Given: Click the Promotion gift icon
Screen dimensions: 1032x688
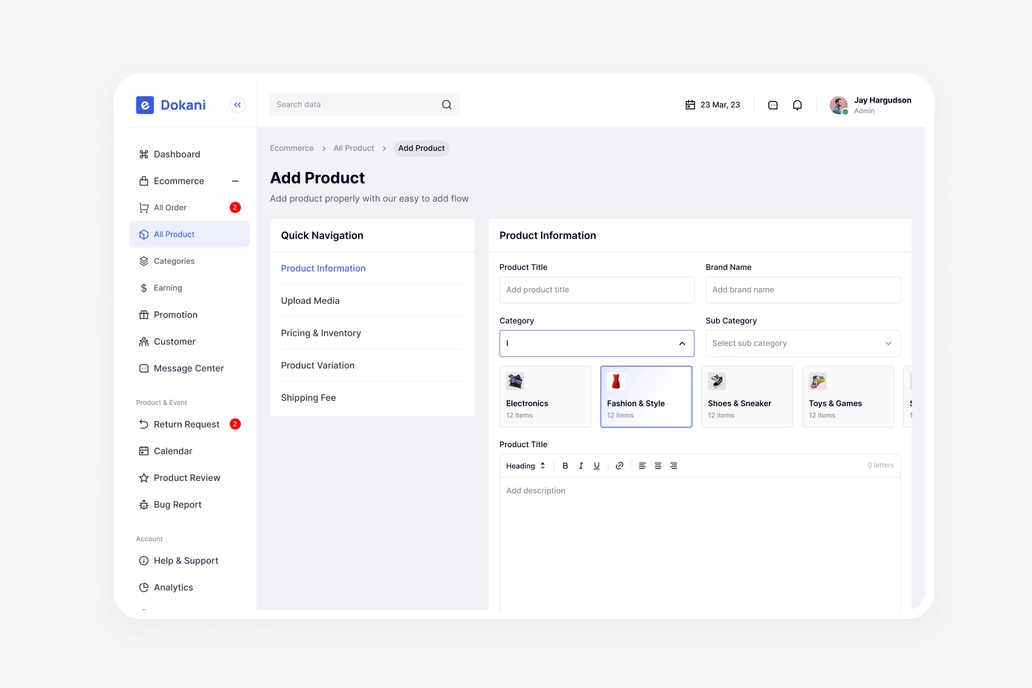Looking at the screenshot, I should tap(143, 315).
